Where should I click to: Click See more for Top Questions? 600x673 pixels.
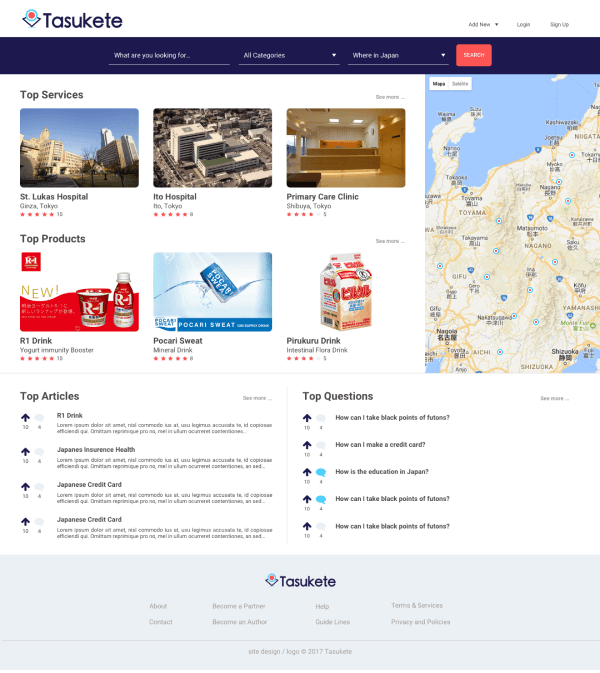tap(555, 398)
